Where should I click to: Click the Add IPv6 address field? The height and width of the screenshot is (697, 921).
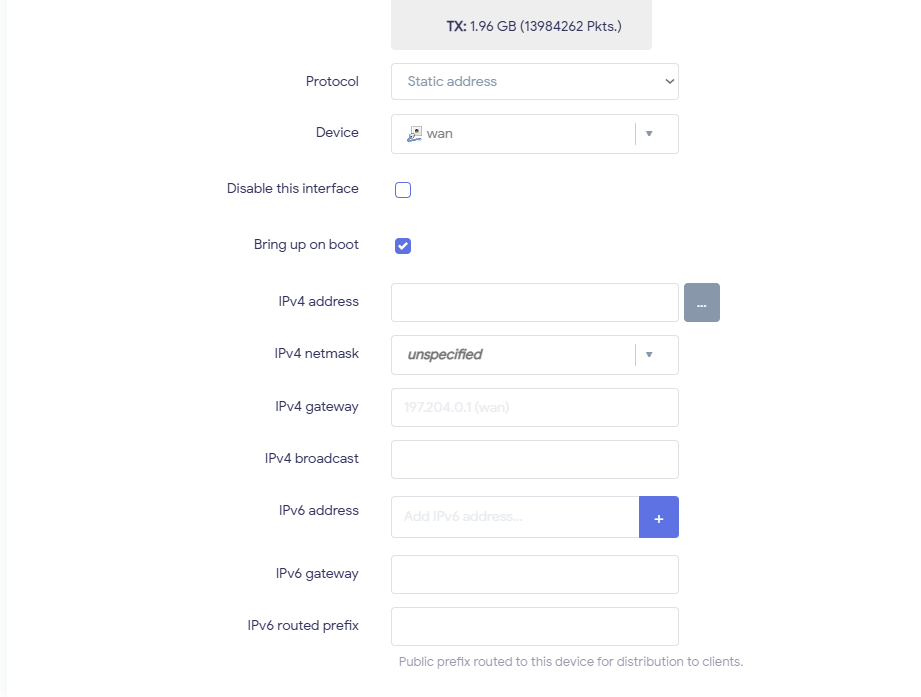(515, 517)
